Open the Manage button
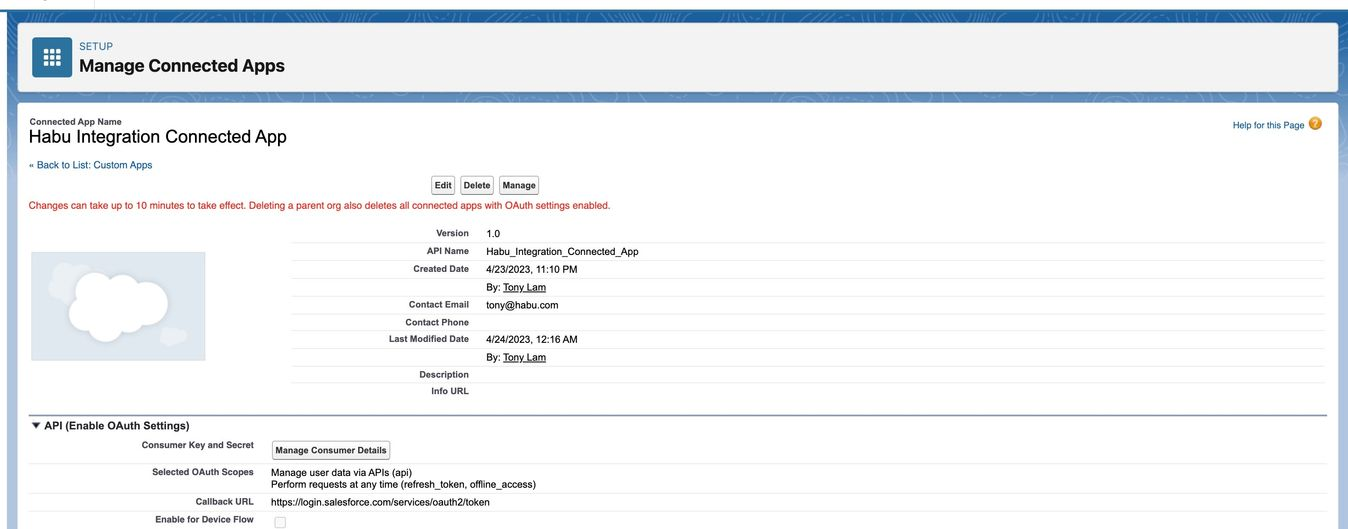The width and height of the screenshot is (1348, 529). [x=519, y=185]
